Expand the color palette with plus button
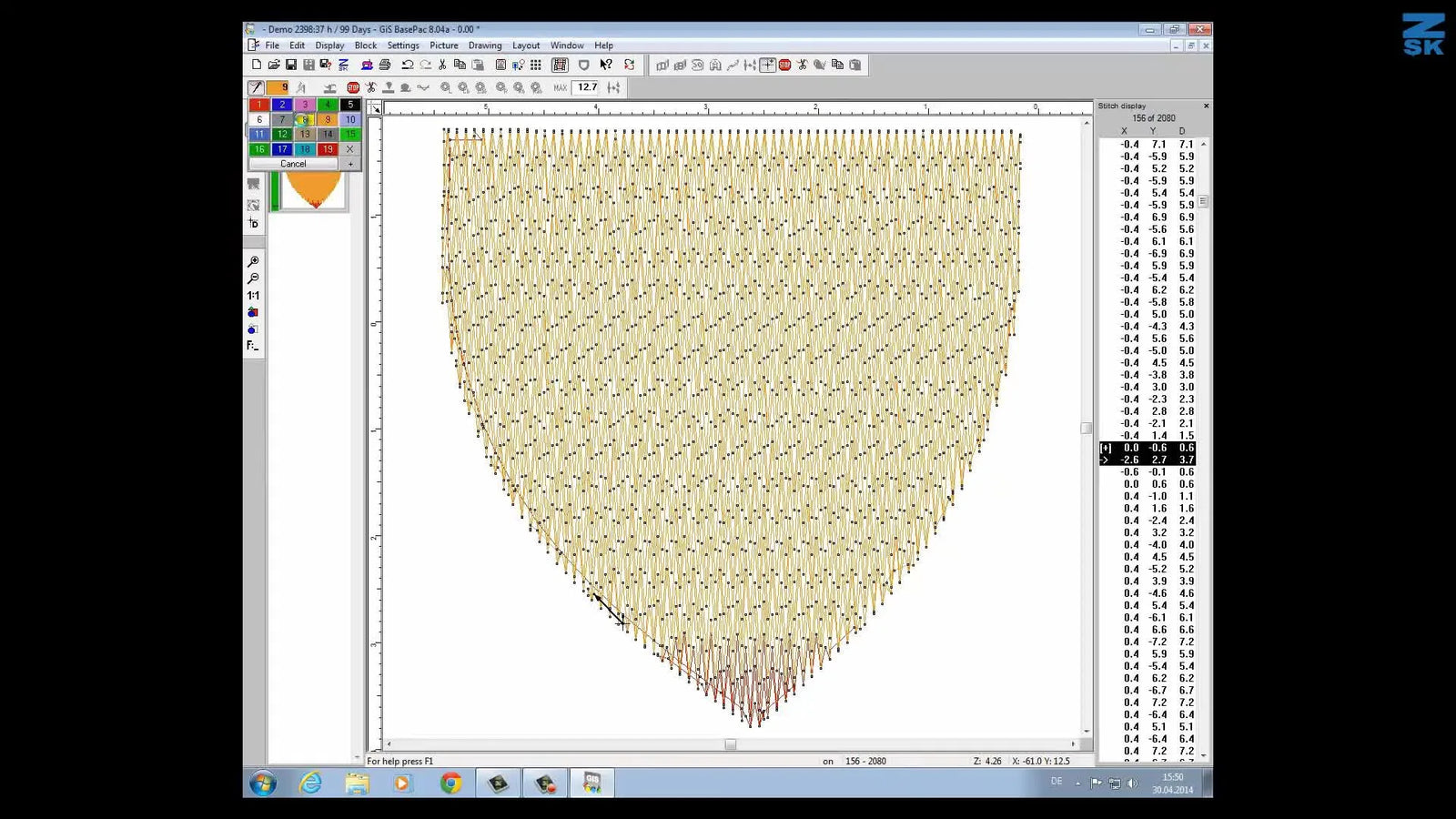The height and width of the screenshot is (819, 1456). point(349,164)
